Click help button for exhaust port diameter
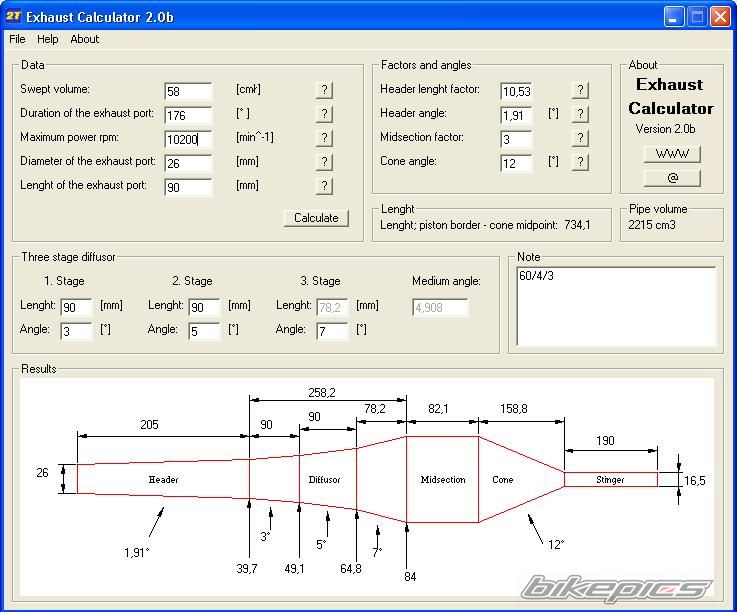This screenshot has width=737, height=612. coord(324,162)
